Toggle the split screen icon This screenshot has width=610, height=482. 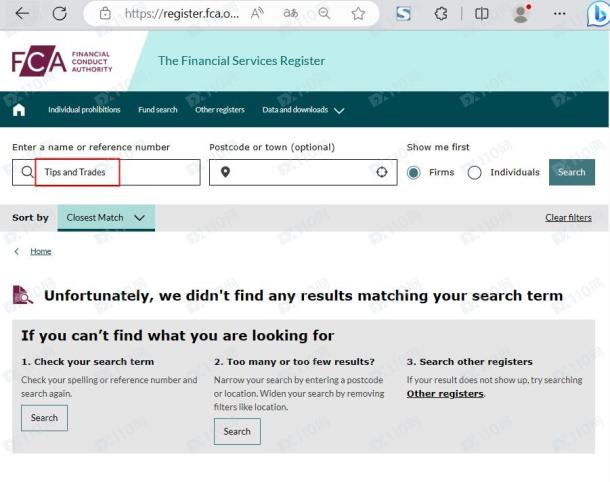pos(482,14)
